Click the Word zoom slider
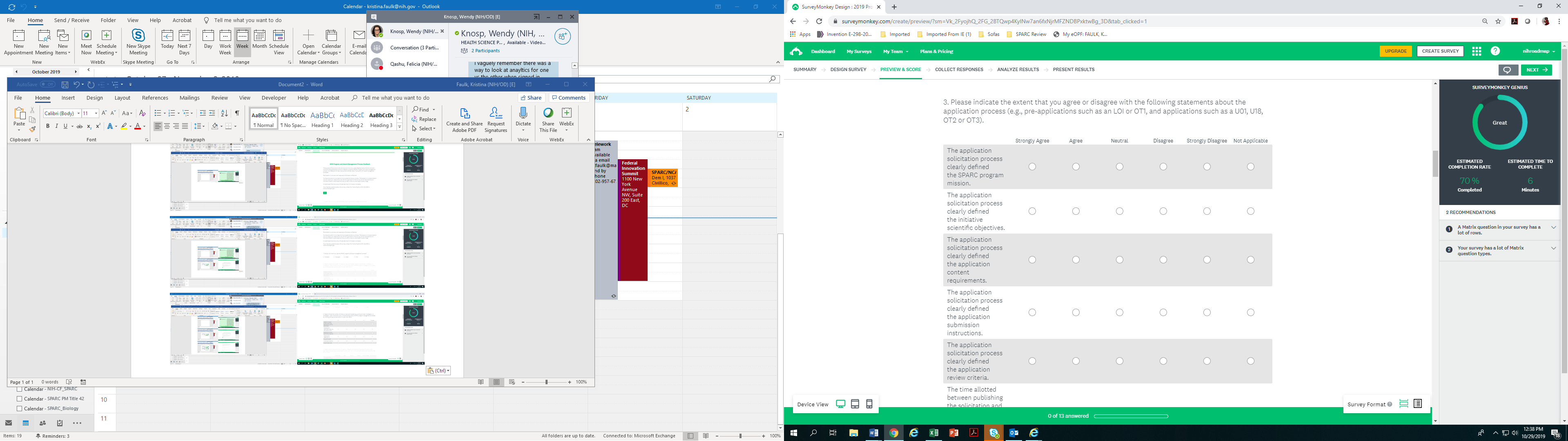This screenshot has height=441, width=1568. coord(546,382)
